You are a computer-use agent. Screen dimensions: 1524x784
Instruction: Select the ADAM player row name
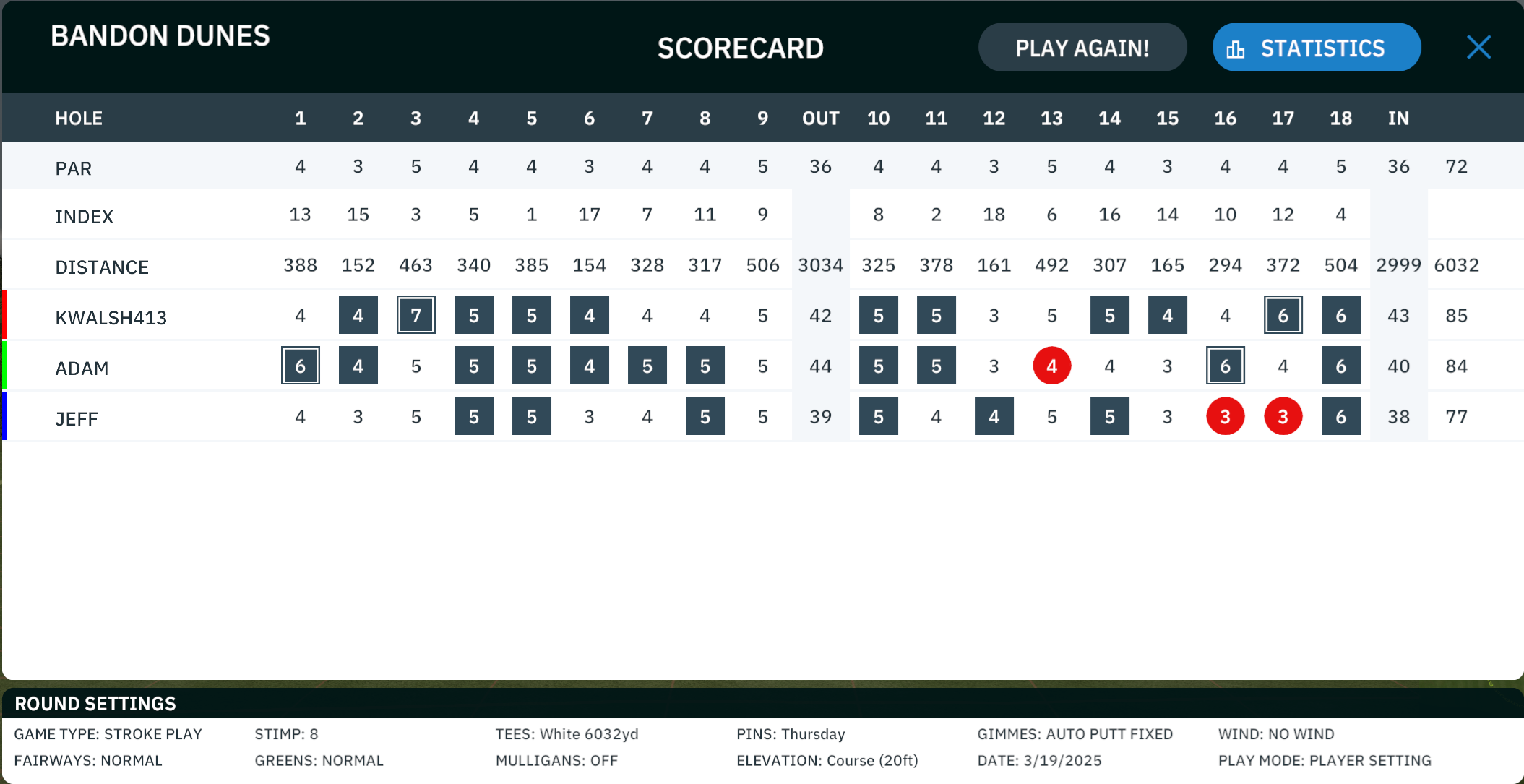pos(82,368)
